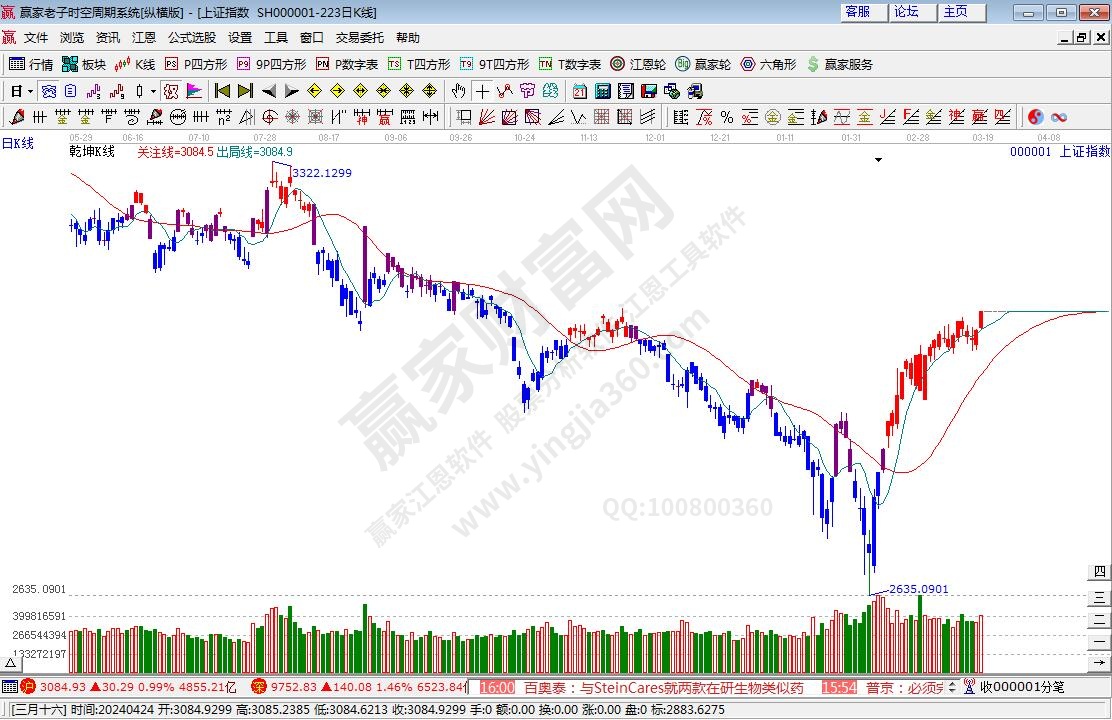This screenshot has width=1112, height=720.
Task: Click the calendar icon in the toolbar
Action: coord(580,91)
